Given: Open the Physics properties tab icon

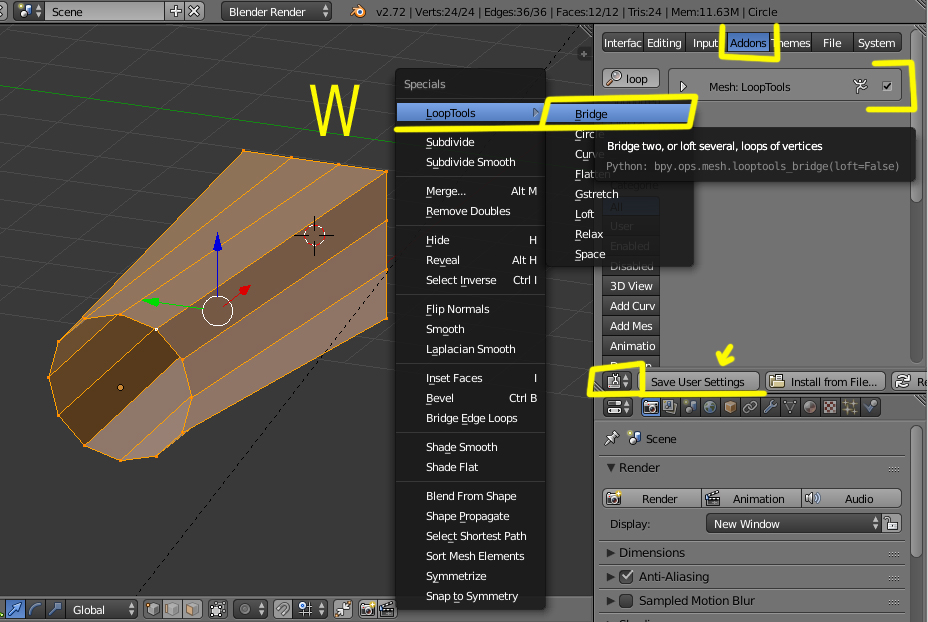Looking at the screenshot, I should point(871,407).
